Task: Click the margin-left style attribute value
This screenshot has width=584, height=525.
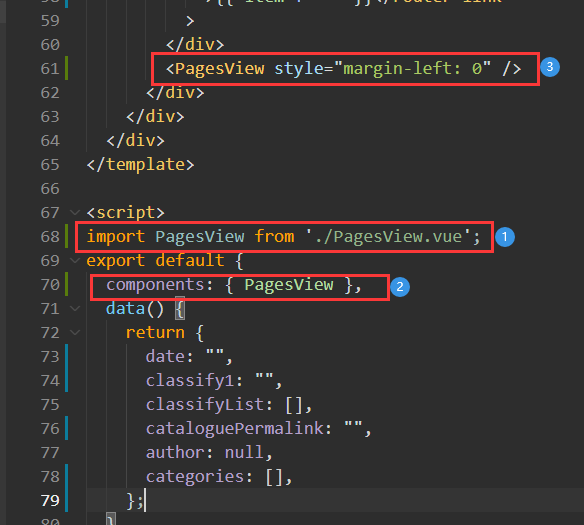Action: [x=412, y=69]
